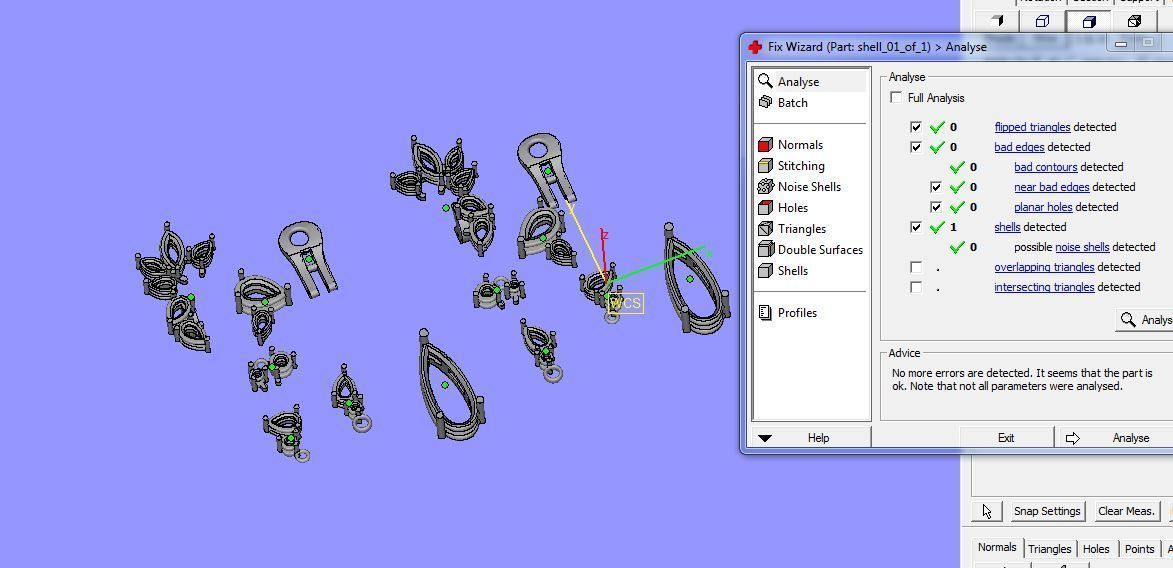Open the flipped triangles link
This screenshot has height=568, width=1173.
pos(1032,127)
